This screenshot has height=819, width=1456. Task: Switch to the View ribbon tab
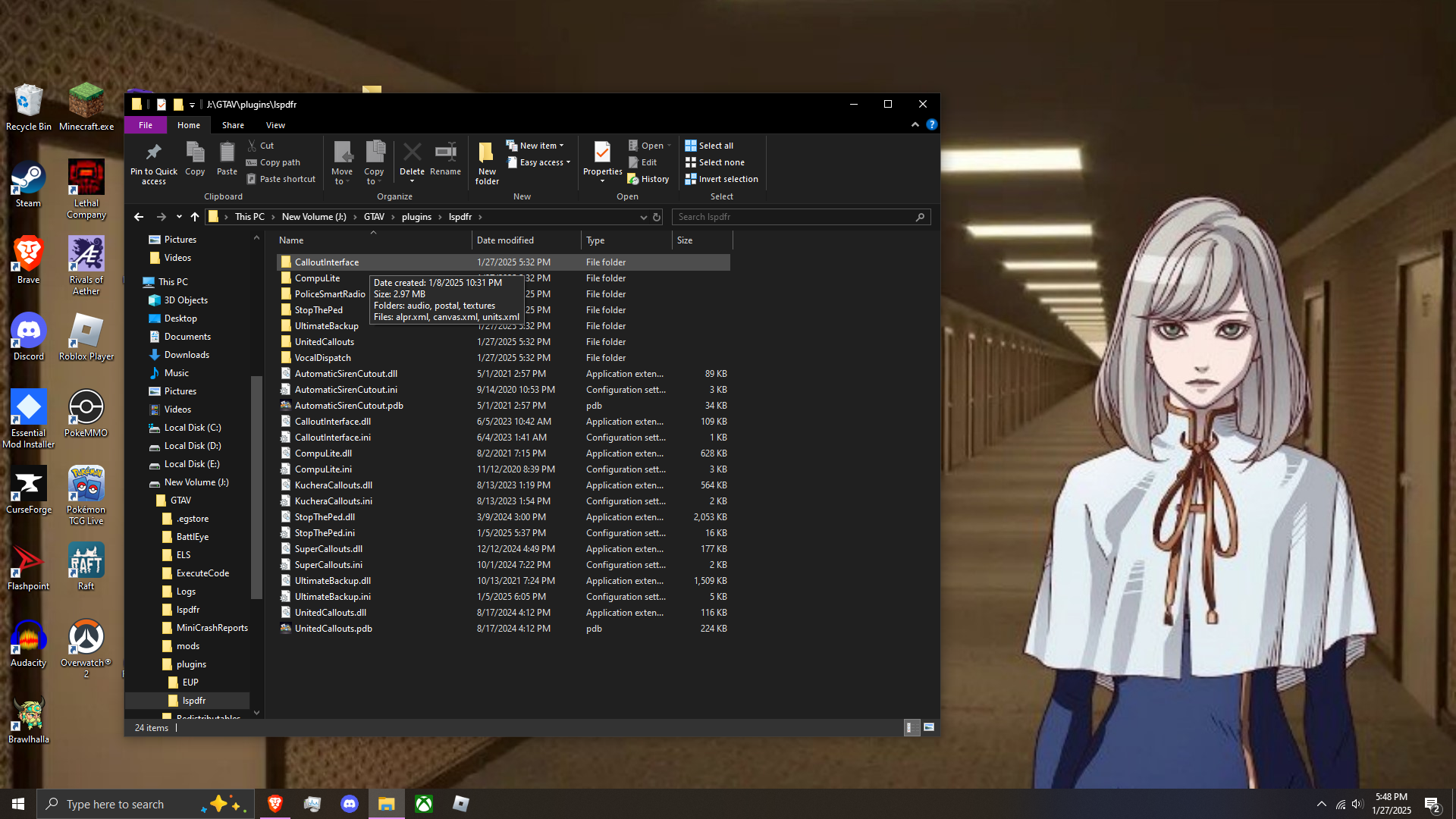click(275, 125)
